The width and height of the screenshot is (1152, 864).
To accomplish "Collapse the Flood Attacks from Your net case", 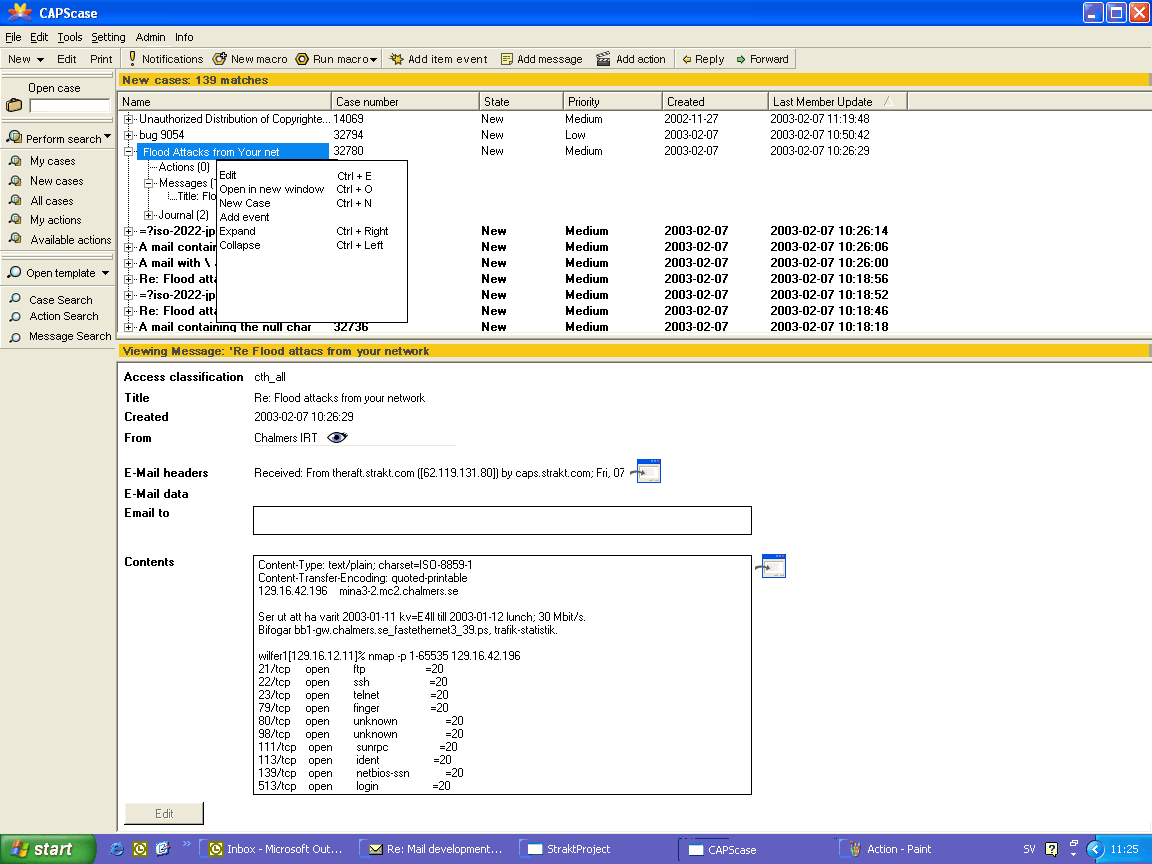I will [129, 152].
